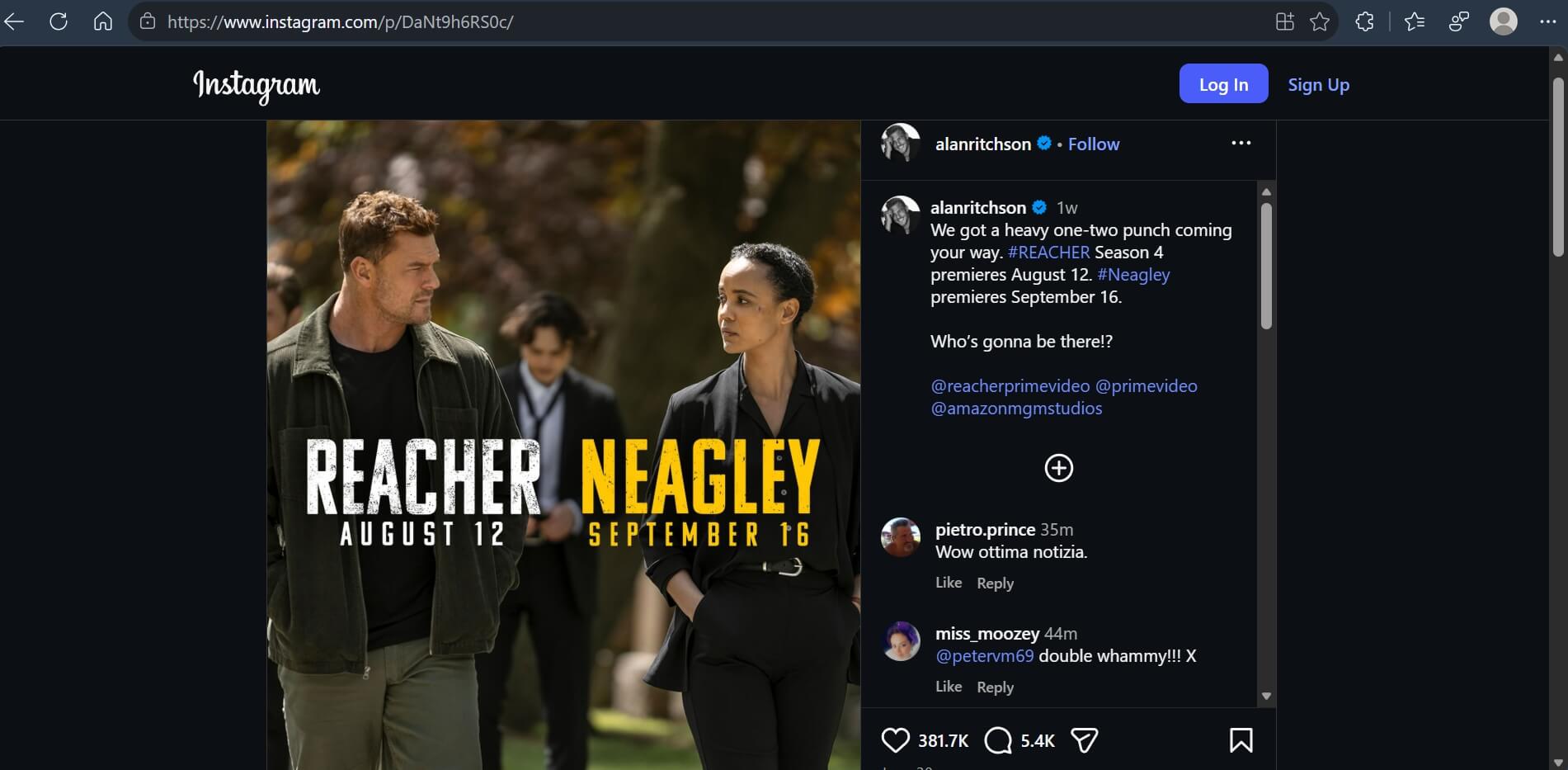This screenshot has height=770, width=1568.
Task: Open miss_moozey profile avatar
Action: (x=900, y=641)
